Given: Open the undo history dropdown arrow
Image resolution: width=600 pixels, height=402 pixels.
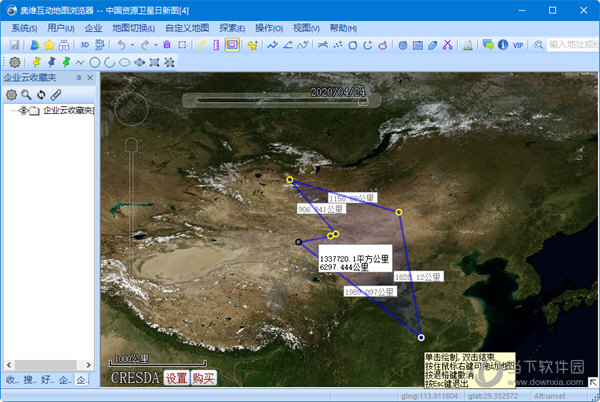Looking at the screenshot, I should [x=132, y=45].
